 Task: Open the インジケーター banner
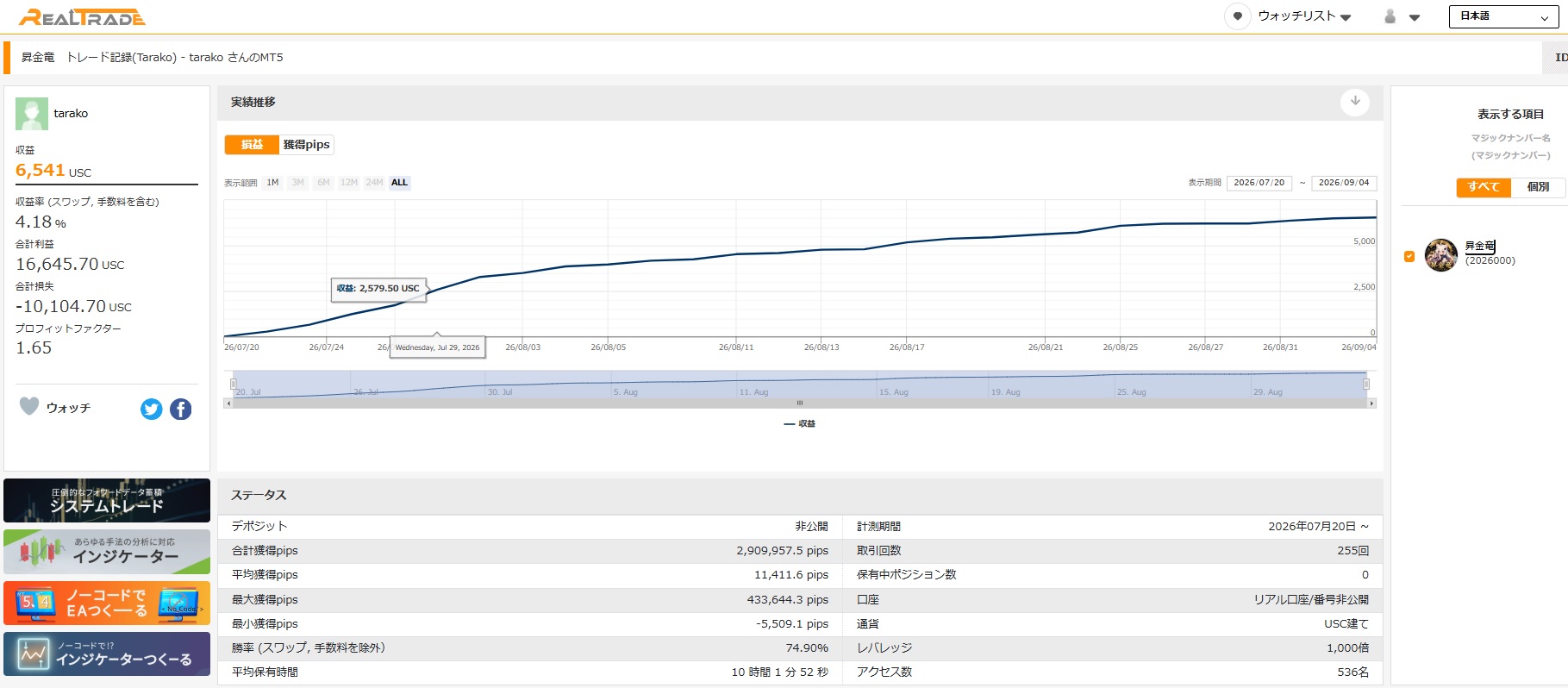click(107, 552)
